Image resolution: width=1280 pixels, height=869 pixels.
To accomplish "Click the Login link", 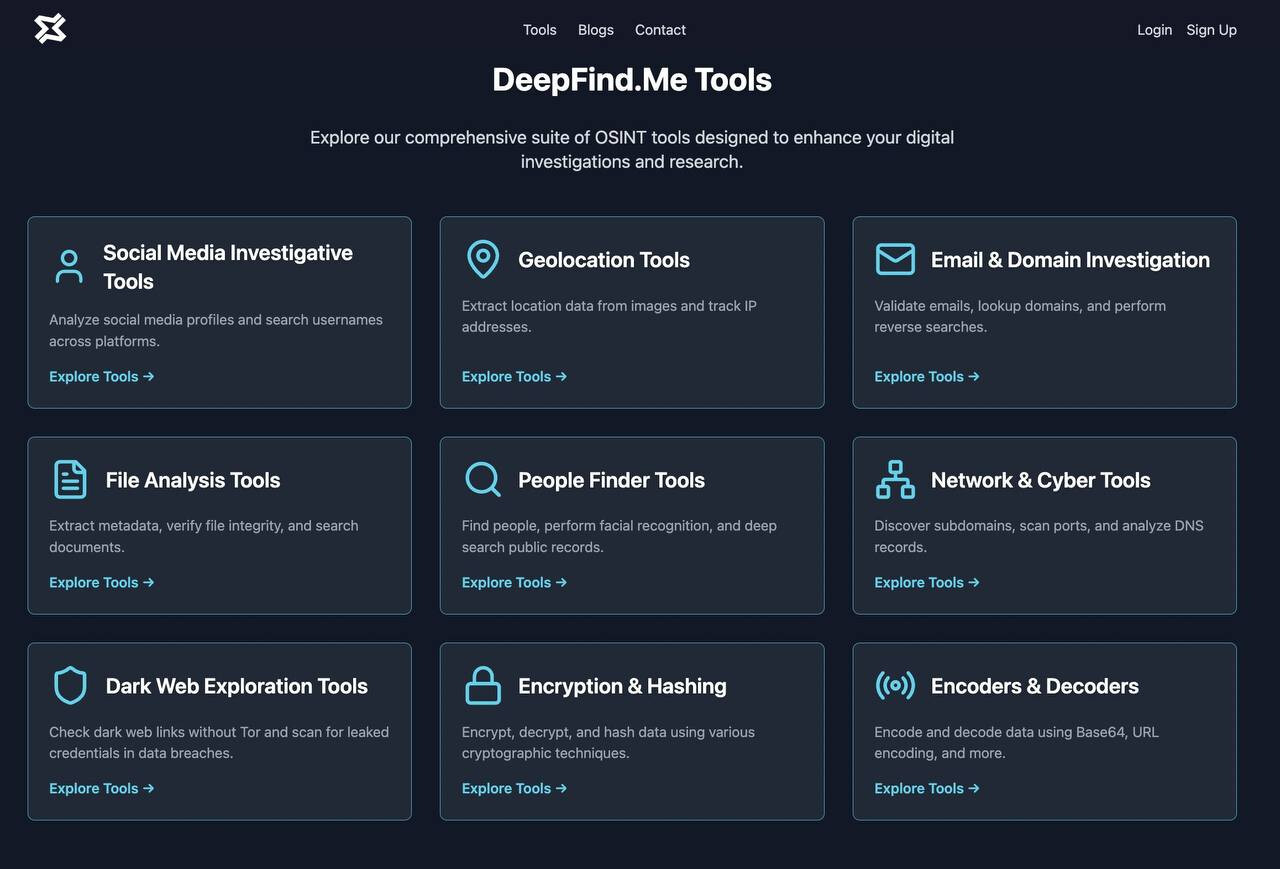I will tap(1154, 30).
